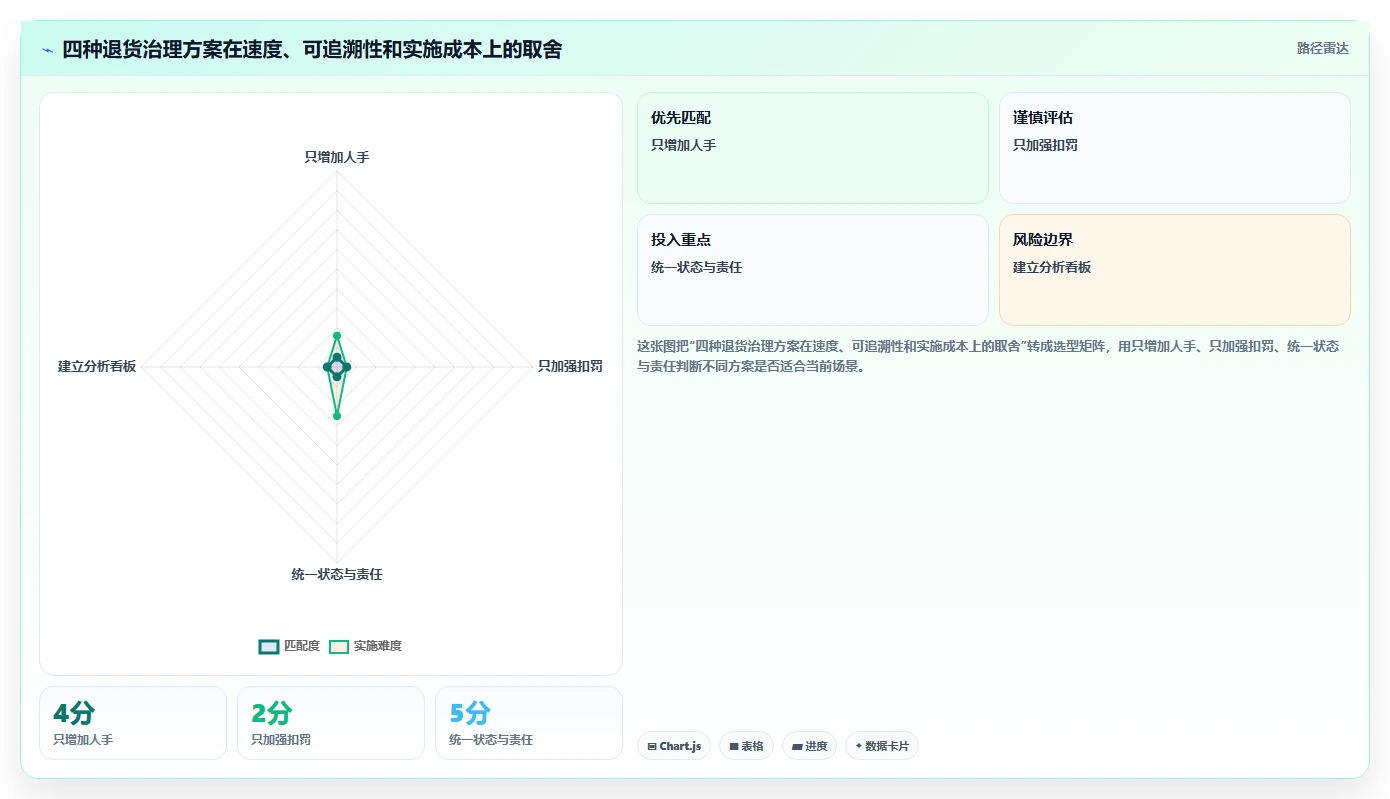Click the page title 四种退货治理方案

coord(312,49)
